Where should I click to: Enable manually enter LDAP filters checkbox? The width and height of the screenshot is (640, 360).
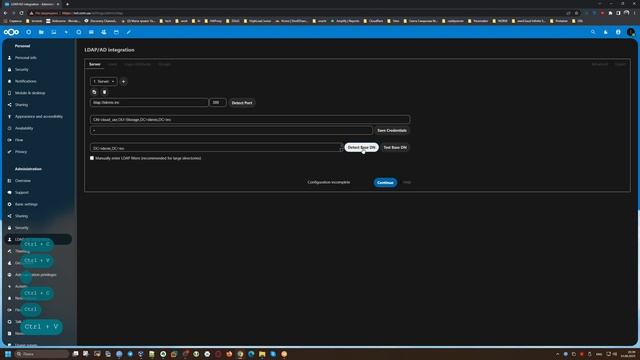pos(92,158)
